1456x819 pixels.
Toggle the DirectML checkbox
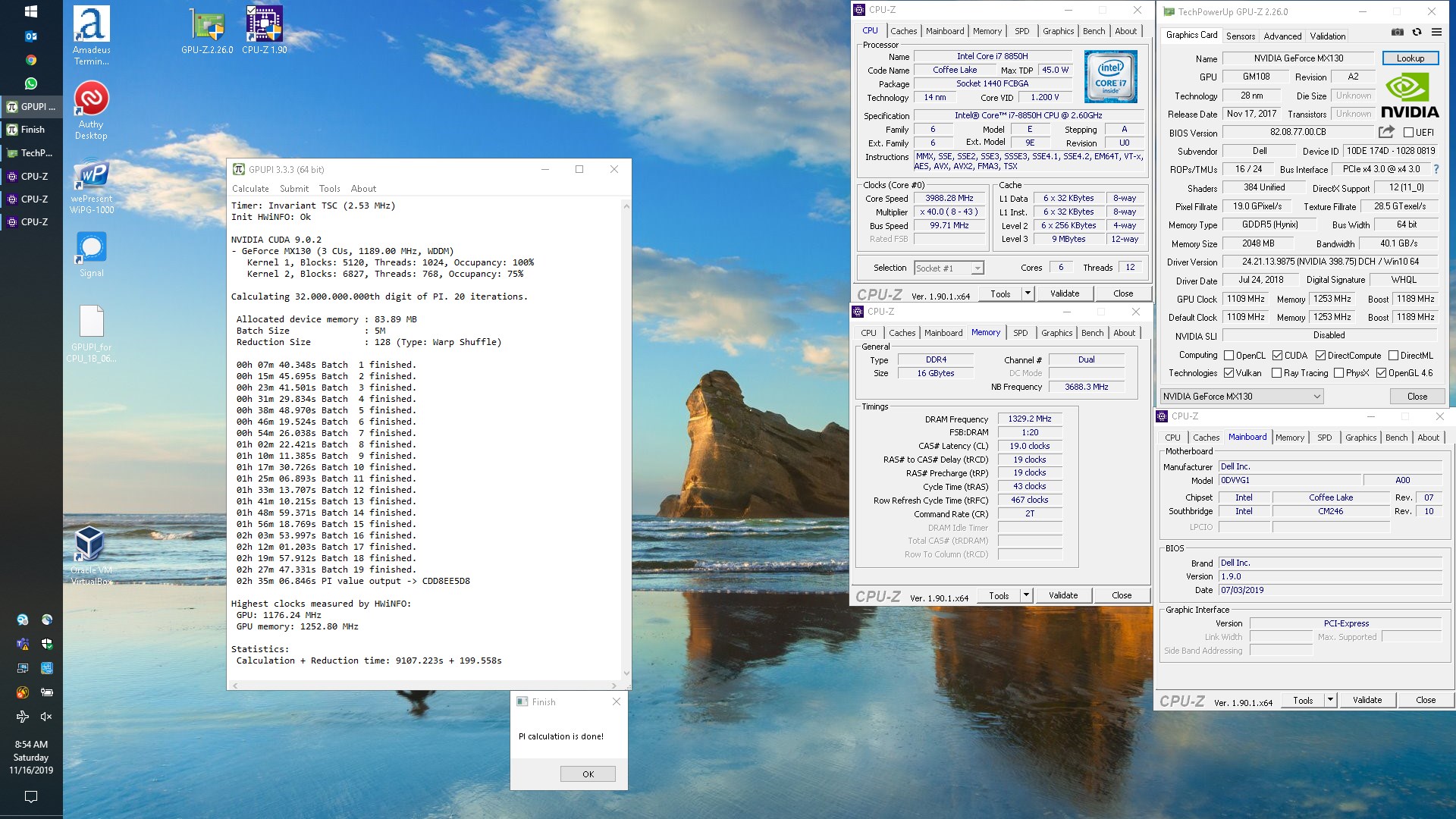1394,355
